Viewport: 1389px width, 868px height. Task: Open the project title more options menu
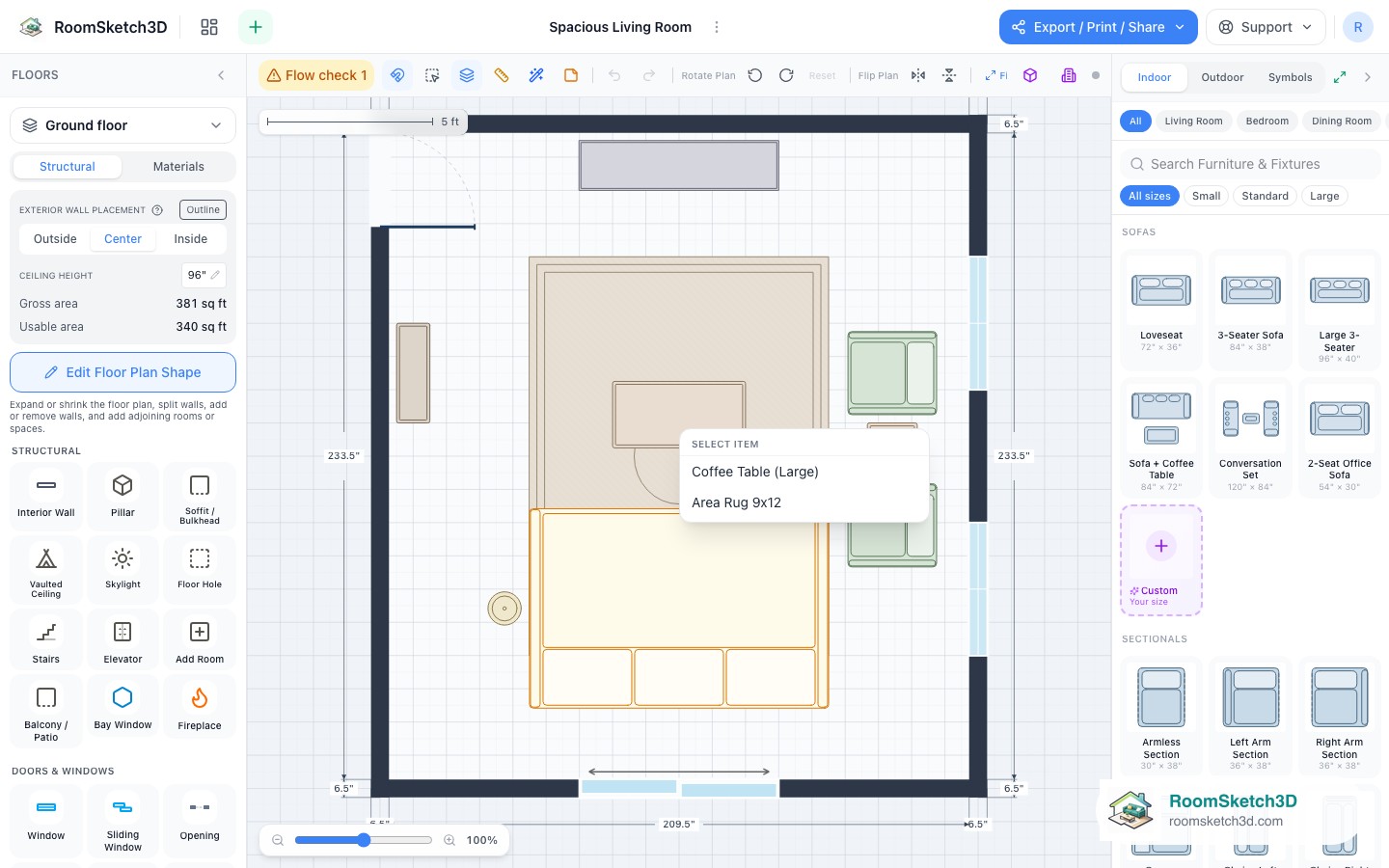click(717, 27)
